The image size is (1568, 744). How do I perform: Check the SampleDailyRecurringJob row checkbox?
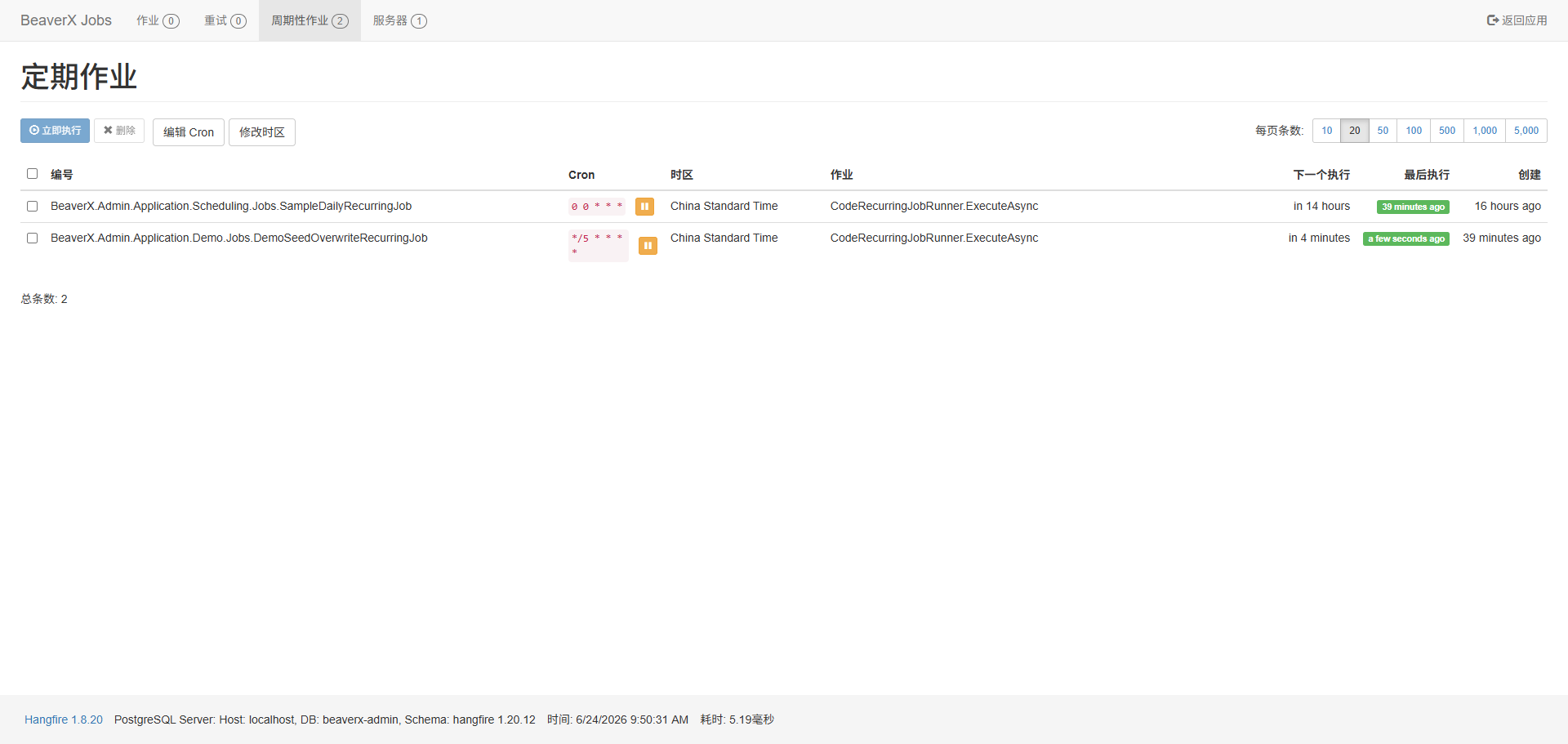tap(32, 207)
